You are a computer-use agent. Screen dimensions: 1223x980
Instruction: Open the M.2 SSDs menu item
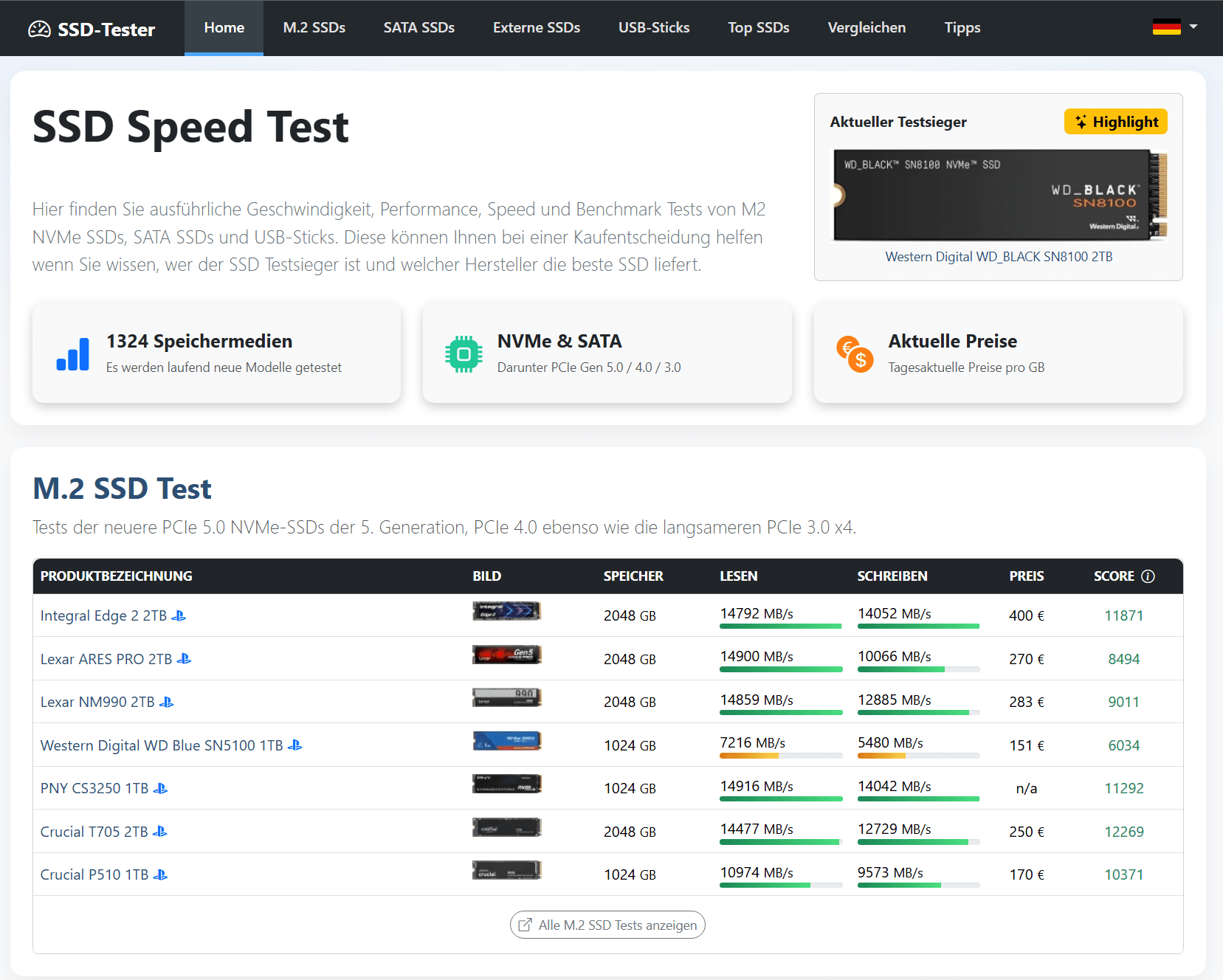coord(314,28)
